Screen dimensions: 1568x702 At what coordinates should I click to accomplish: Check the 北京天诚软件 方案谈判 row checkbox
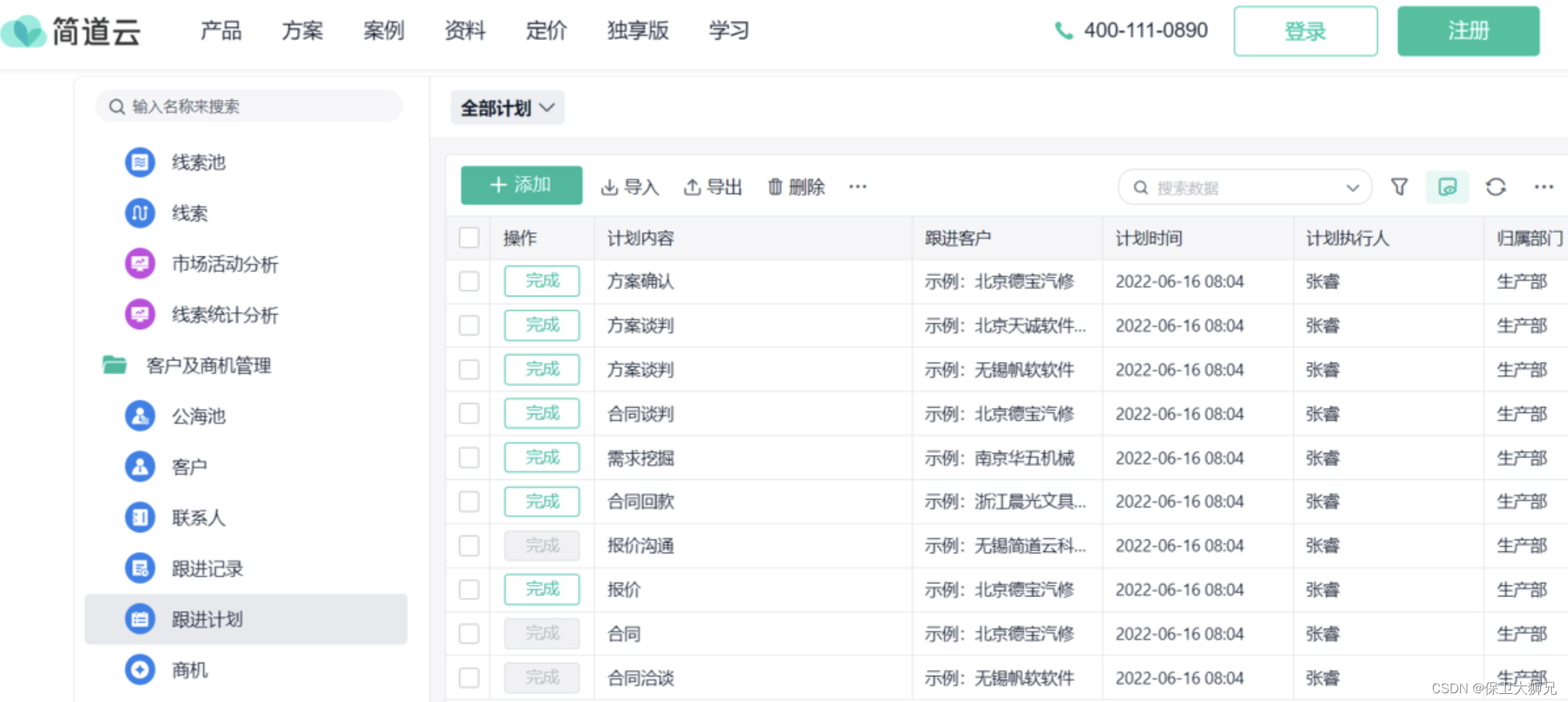point(469,325)
